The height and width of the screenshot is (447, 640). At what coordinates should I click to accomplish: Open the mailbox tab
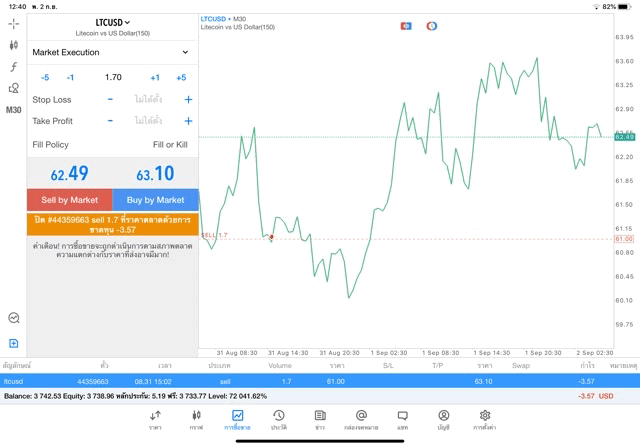pos(361,419)
